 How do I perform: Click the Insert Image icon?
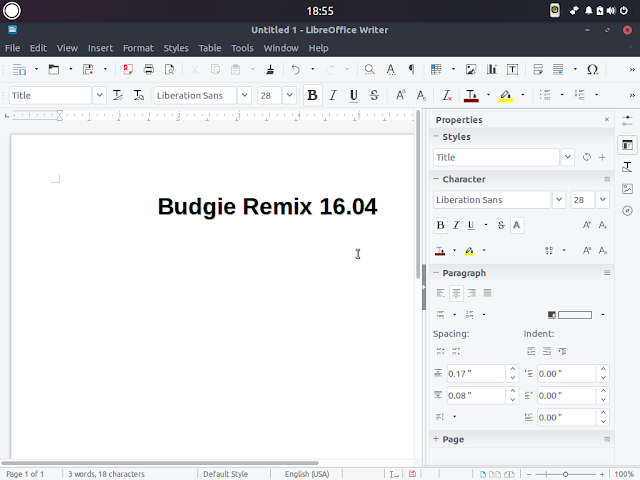[471, 69]
